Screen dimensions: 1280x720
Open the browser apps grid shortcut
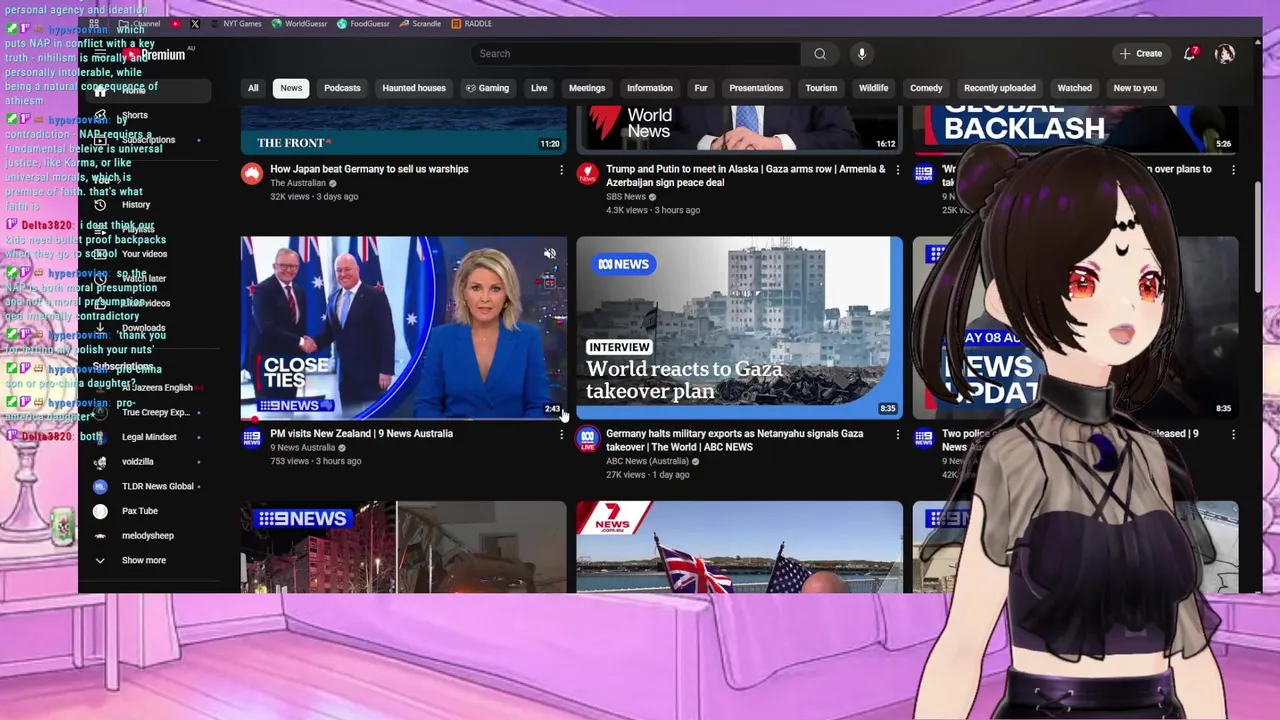click(94, 23)
